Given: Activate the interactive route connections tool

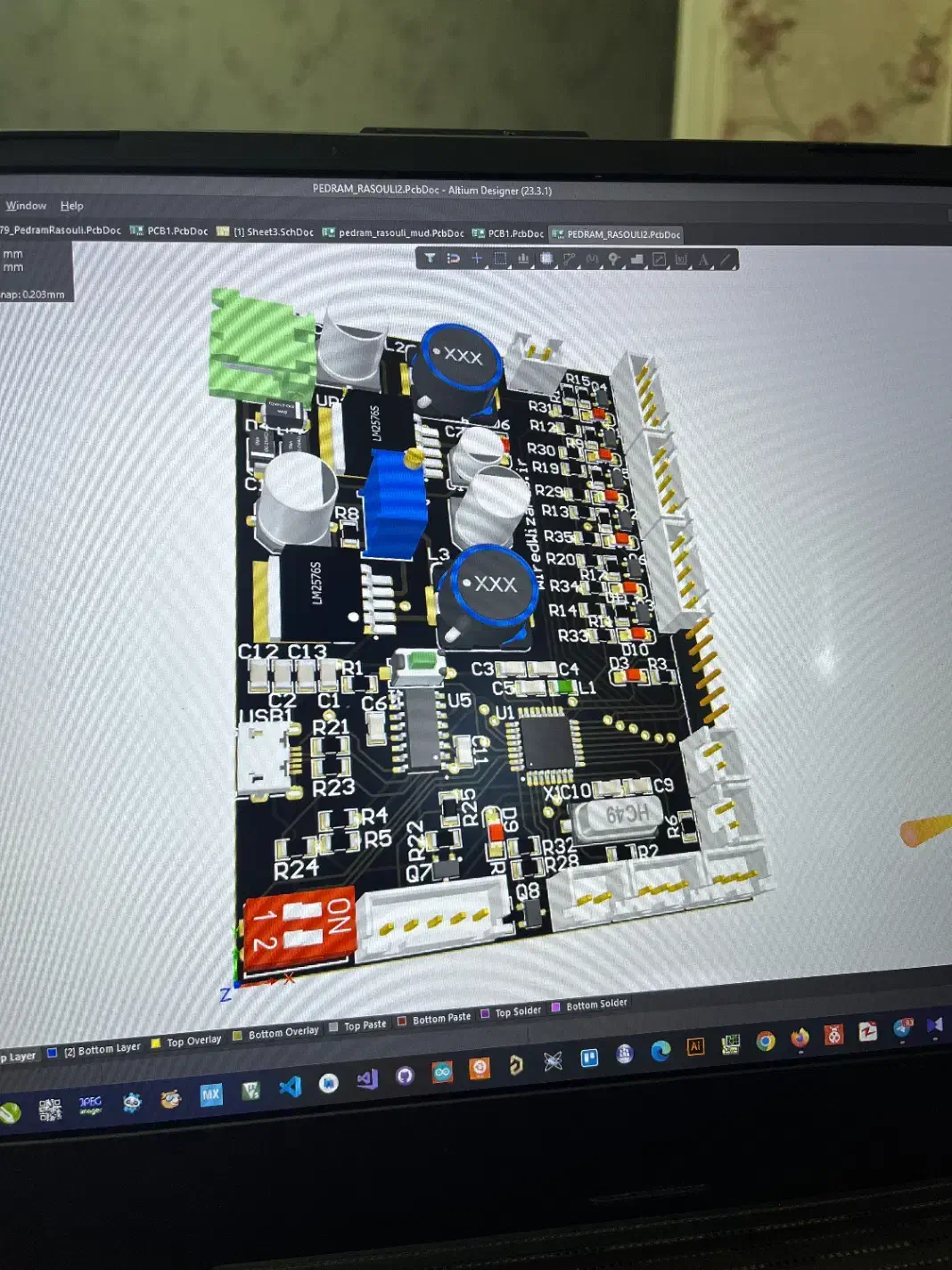Looking at the screenshot, I should (x=570, y=259).
